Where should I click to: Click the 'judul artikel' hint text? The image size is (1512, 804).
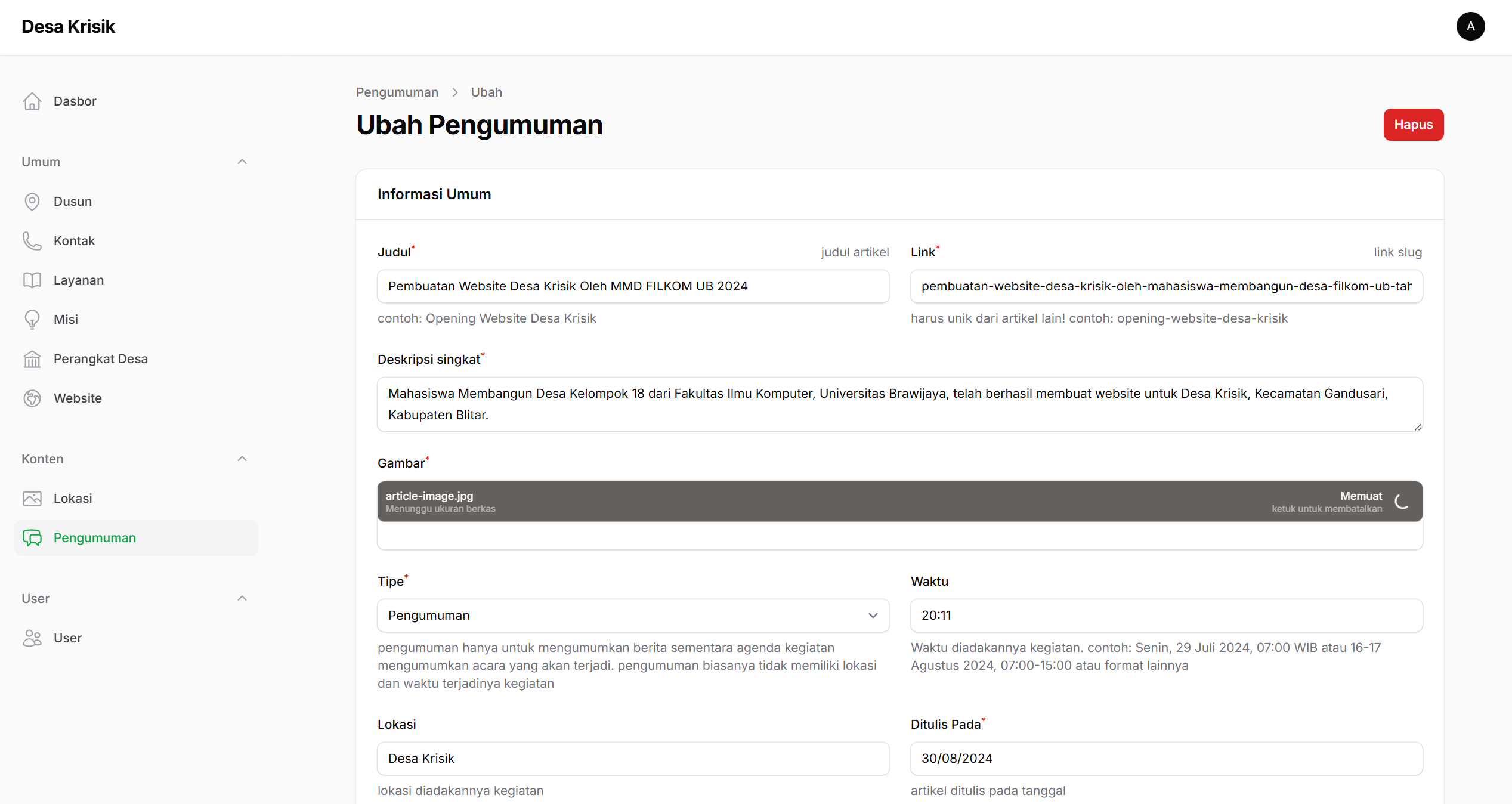[855, 252]
